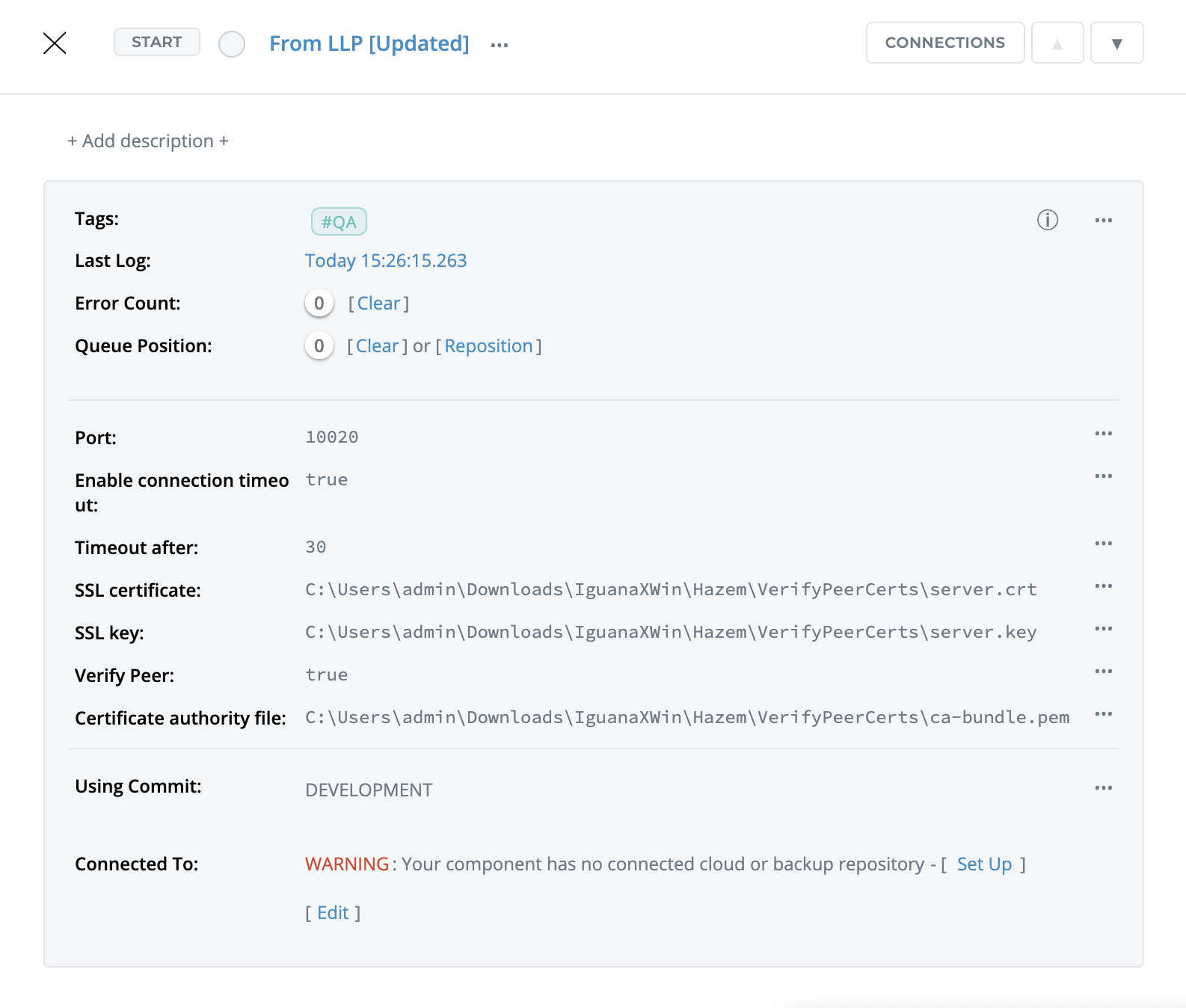Clear the Error Count
Viewport: 1186px width, 1008px height.
378,304
